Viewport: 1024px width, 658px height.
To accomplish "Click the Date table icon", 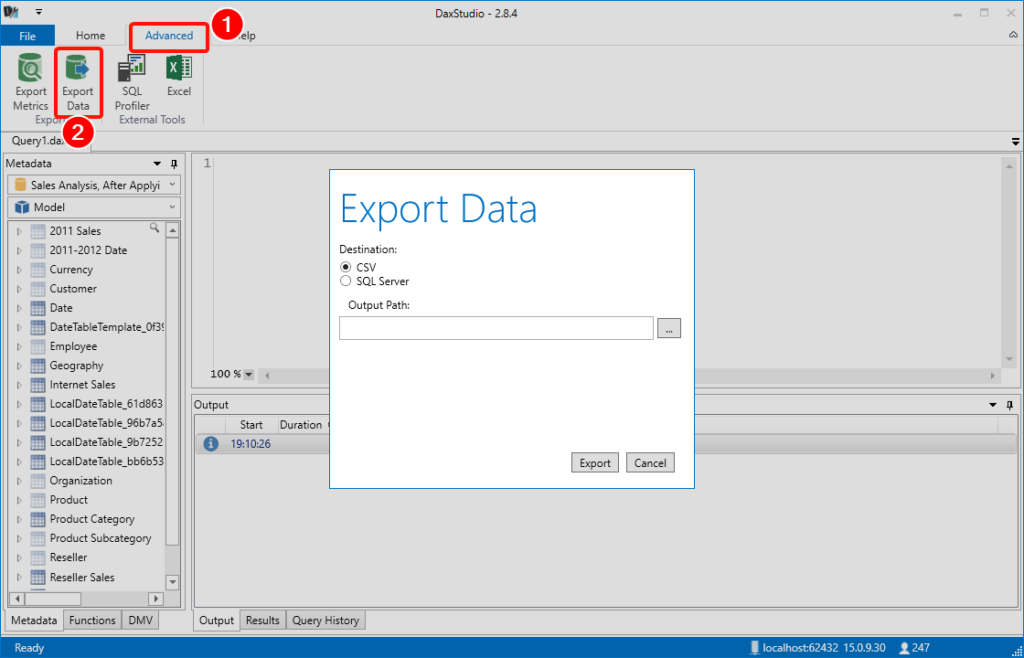I will click(38, 308).
